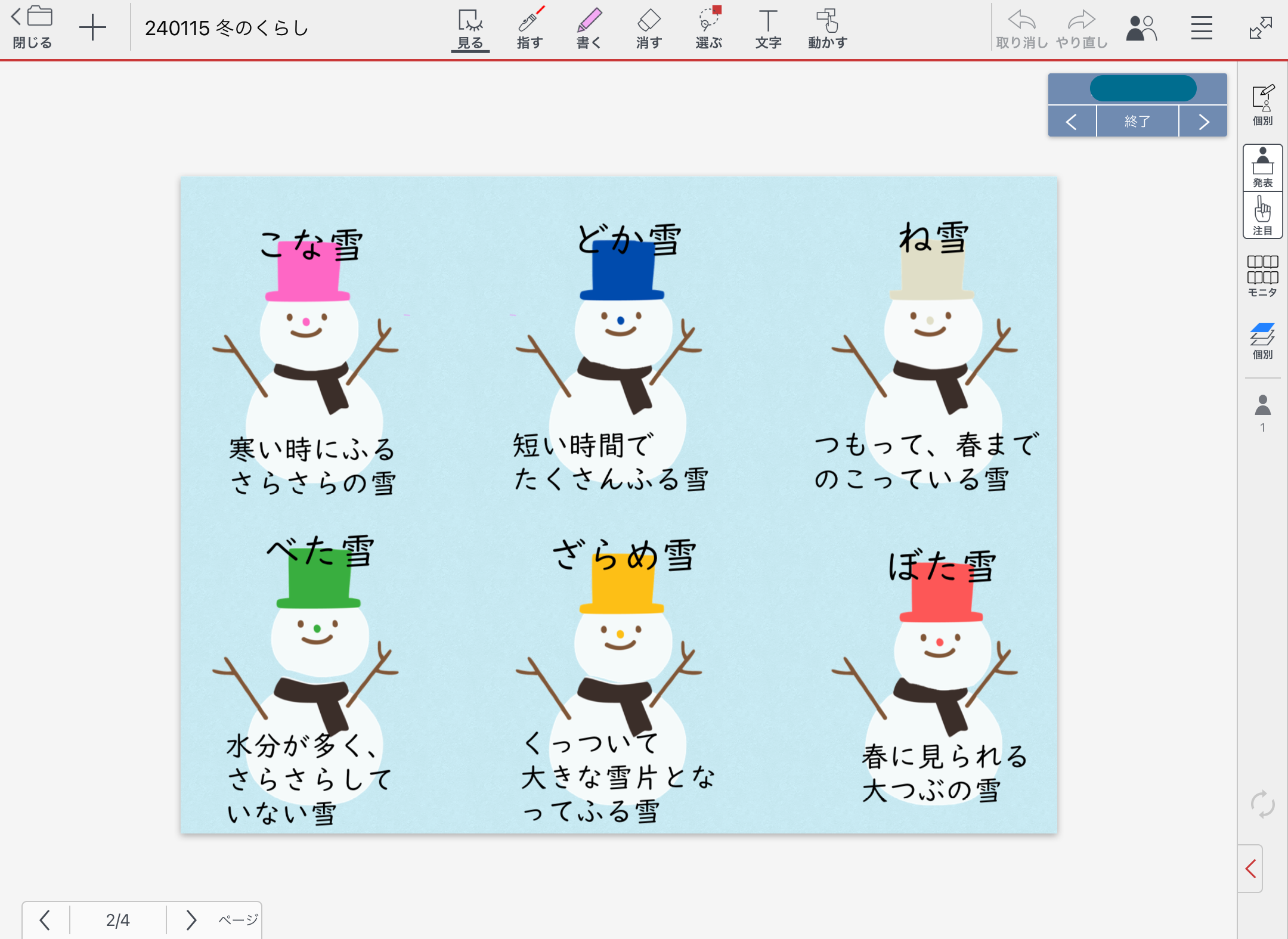Image resolution: width=1288 pixels, height=939 pixels.
Task: Add a new page with plus icon
Action: tap(92, 28)
